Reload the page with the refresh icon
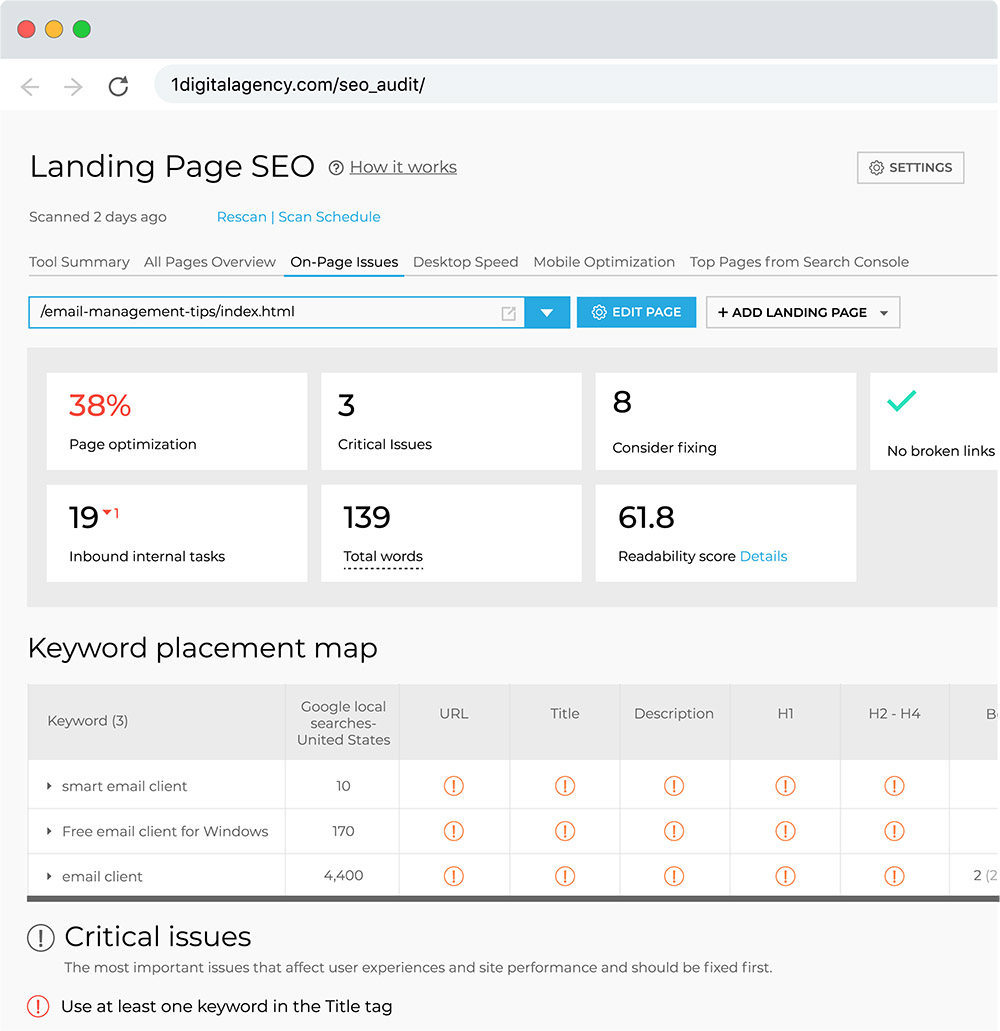The width and height of the screenshot is (1000, 1031). 118,86
